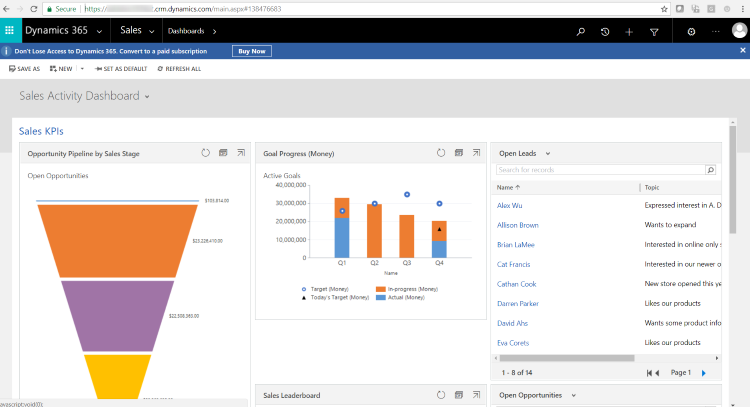Open advanced find funnel filter icon
Viewport: 750px width, 407px height.
[x=654, y=32]
